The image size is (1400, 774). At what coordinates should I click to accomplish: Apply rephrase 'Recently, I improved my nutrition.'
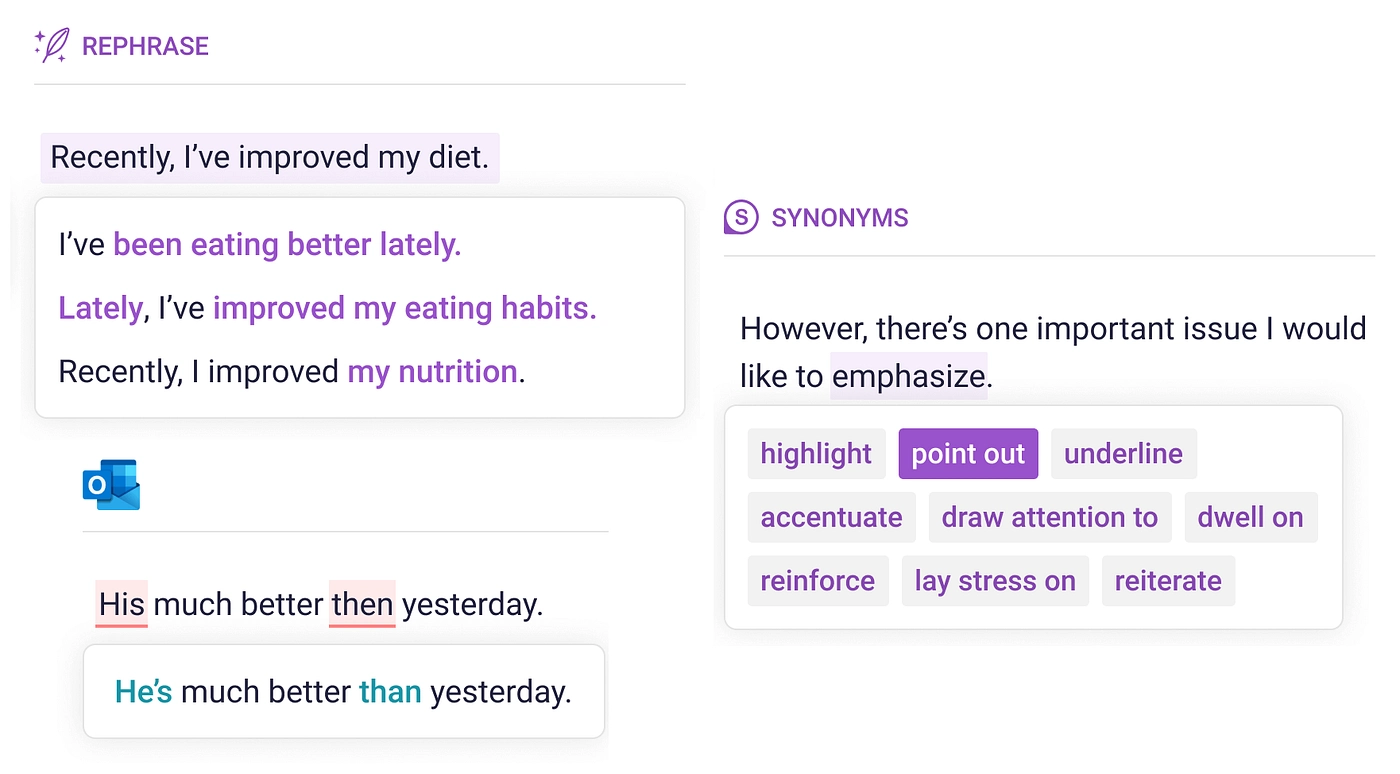pos(292,372)
